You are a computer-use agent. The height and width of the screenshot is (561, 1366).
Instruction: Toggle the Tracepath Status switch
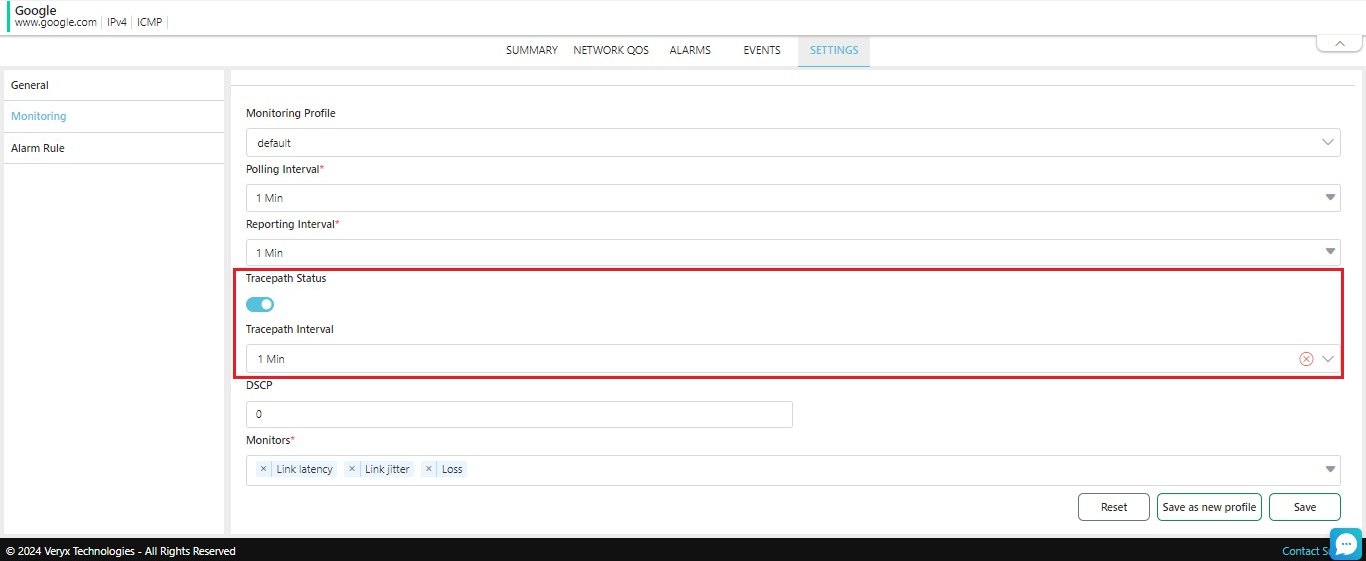tap(260, 304)
